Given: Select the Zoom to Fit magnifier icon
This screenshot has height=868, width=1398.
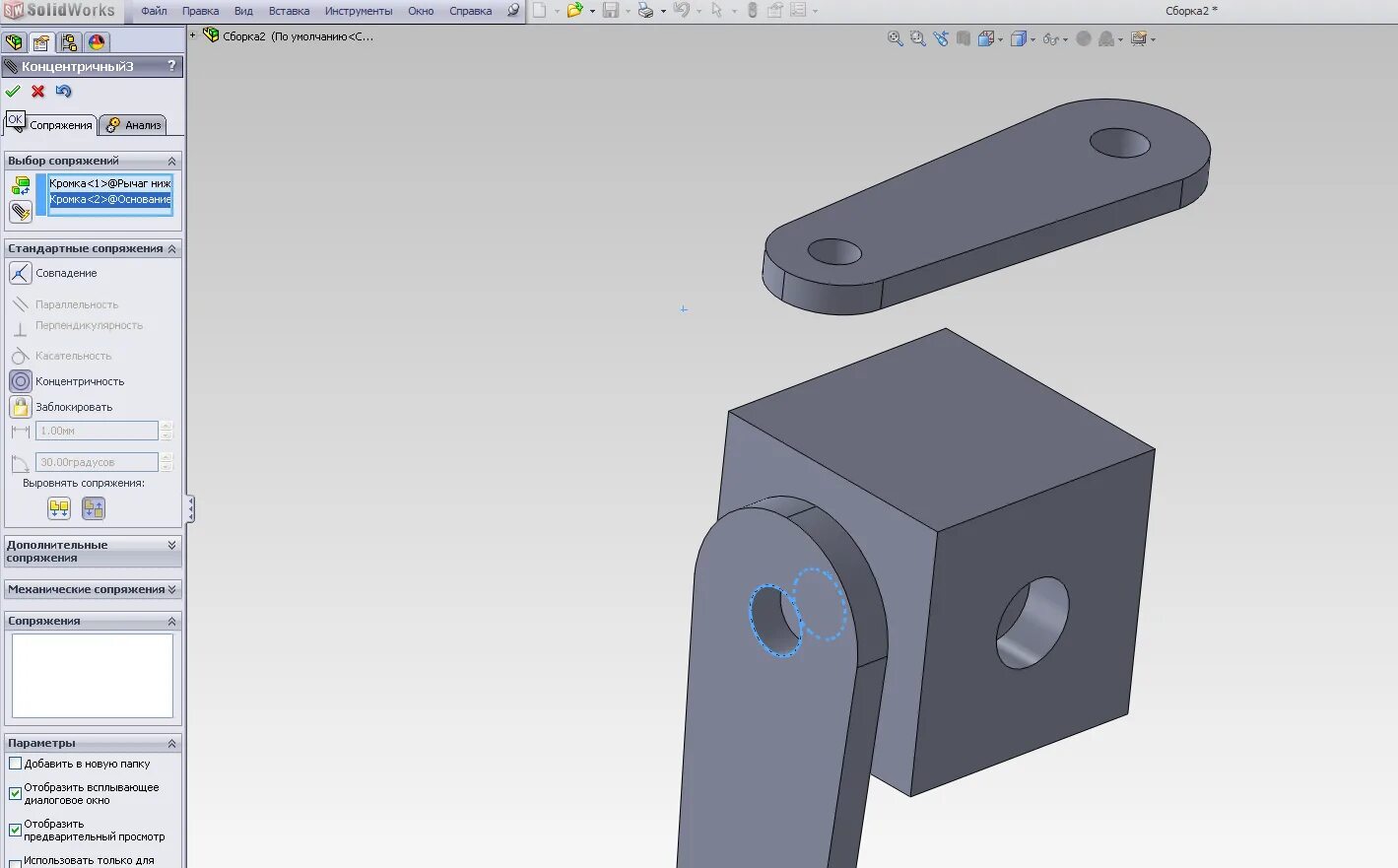Looking at the screenshot, I should tap(894, 37).
